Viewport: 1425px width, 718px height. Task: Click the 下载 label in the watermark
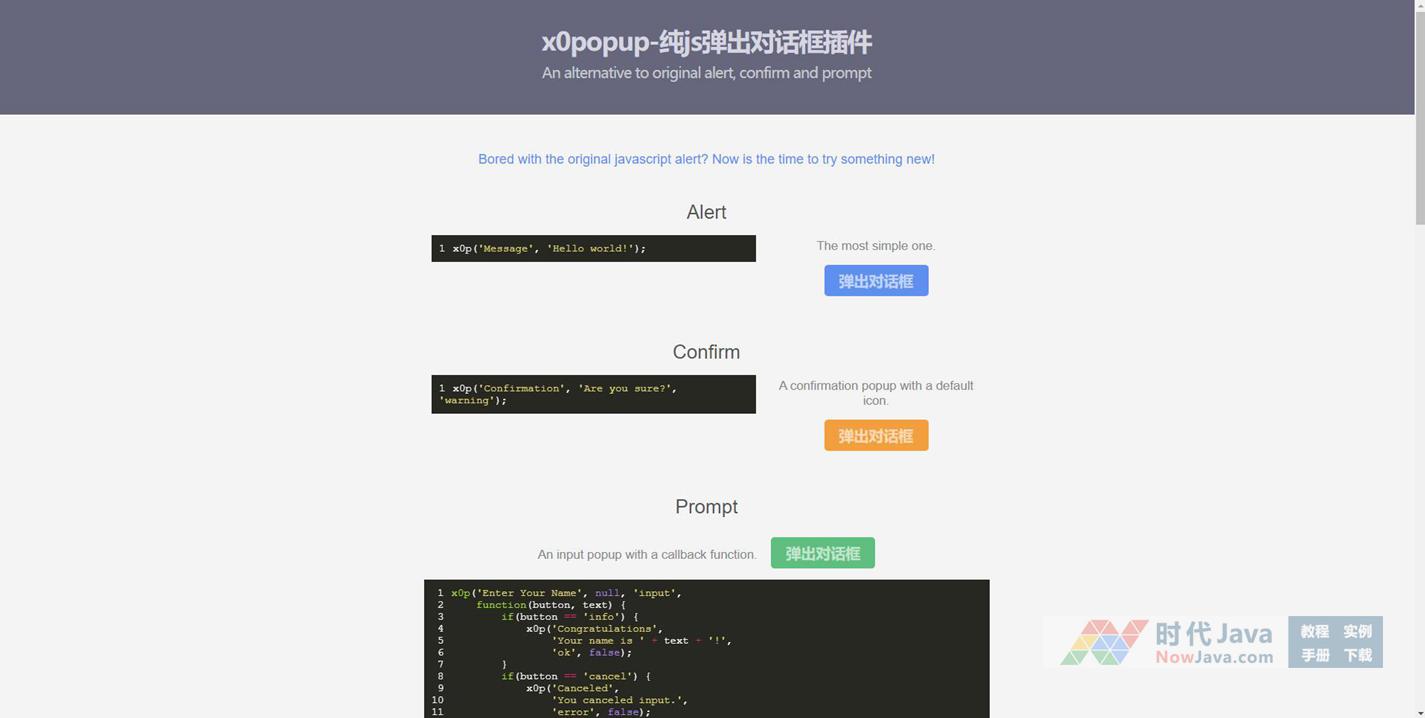(x=1357, y=655)
